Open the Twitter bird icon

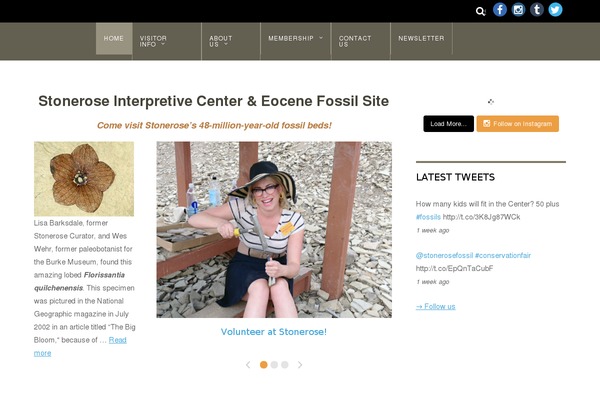555,10
